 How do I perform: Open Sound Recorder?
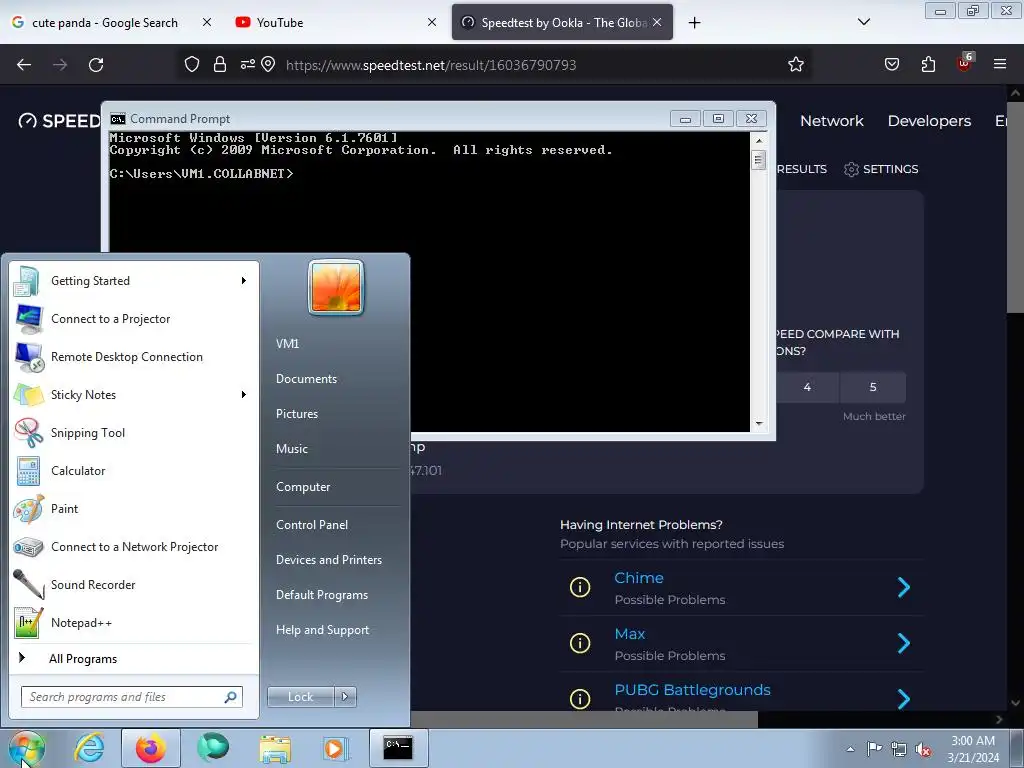click(x=134, y=584)
